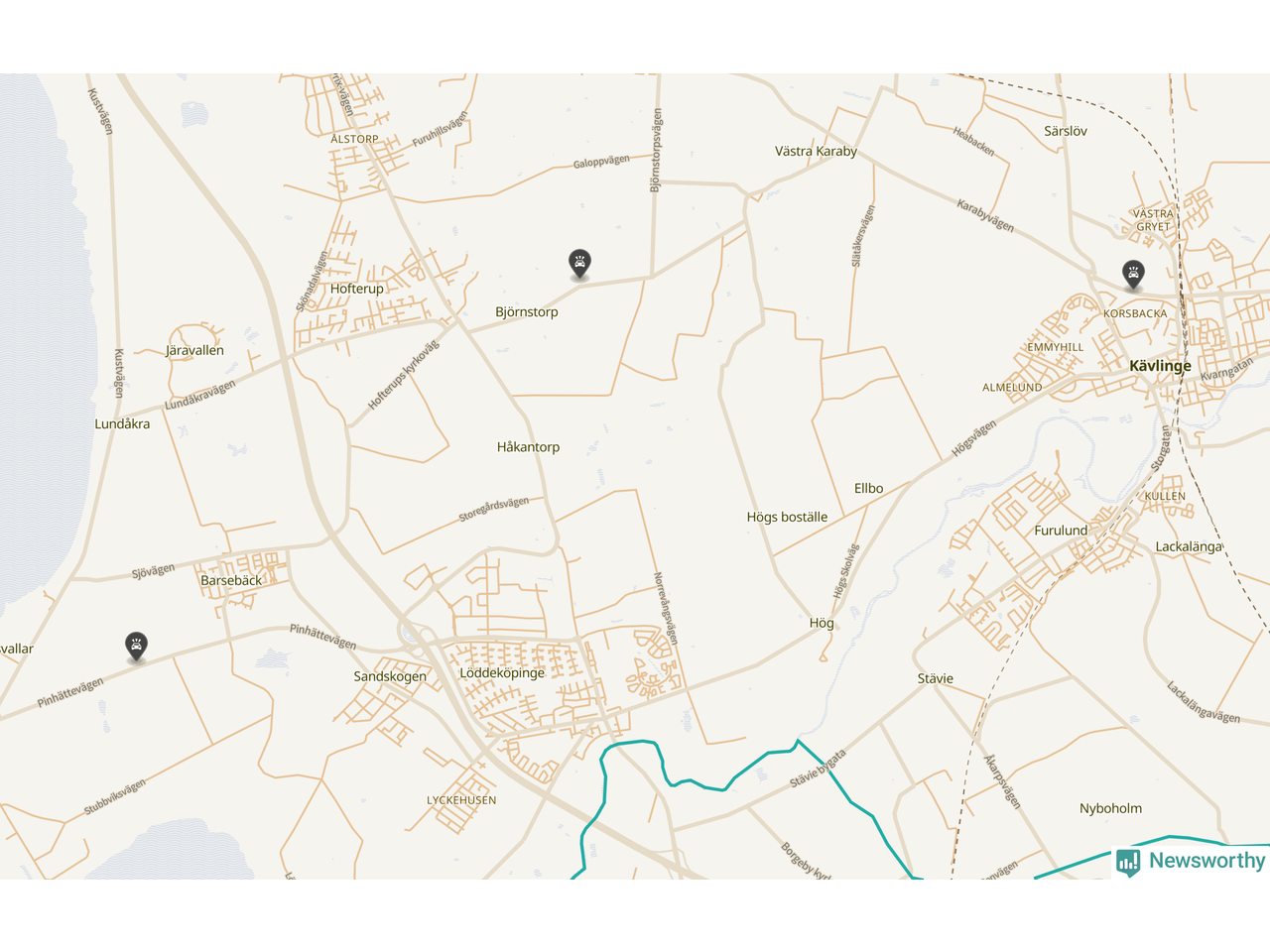Select the Barsebäck village label
1270x952 pixels.
(x=231, y=581)
